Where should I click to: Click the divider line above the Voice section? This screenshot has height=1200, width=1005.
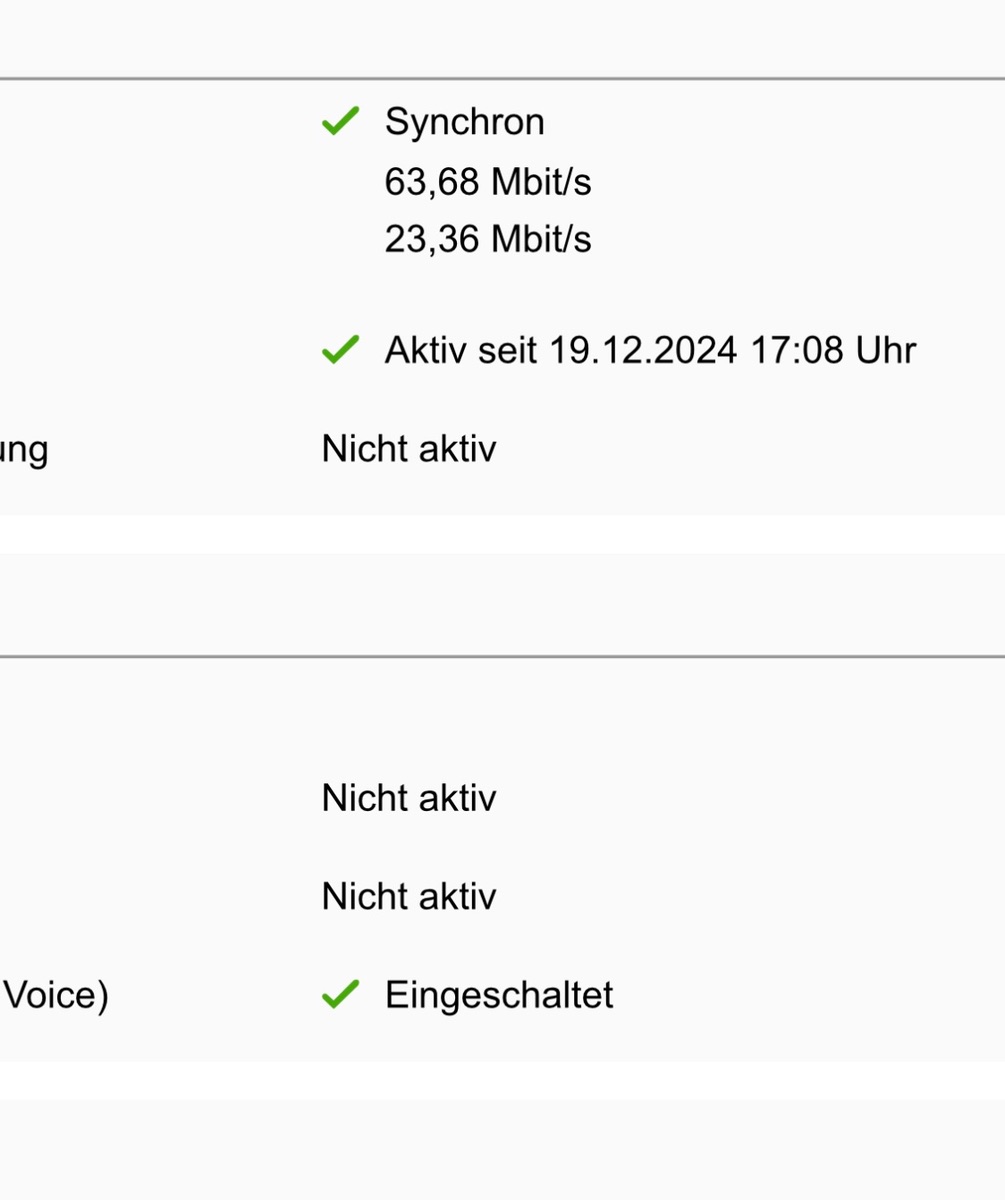pyautogui.click(x=502, y=657)
